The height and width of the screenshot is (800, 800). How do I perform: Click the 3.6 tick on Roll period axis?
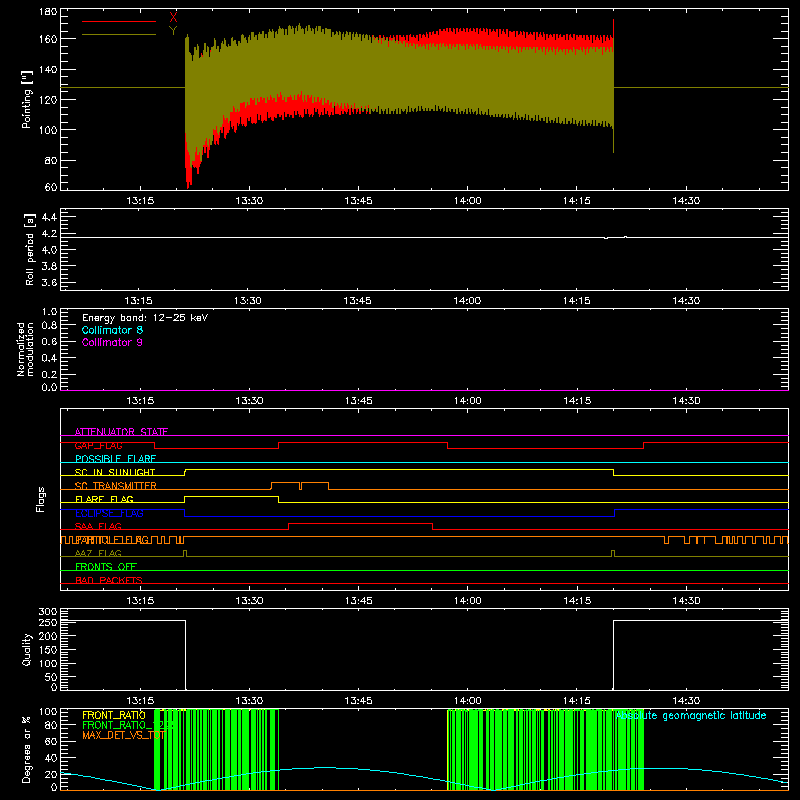[49, 282]
